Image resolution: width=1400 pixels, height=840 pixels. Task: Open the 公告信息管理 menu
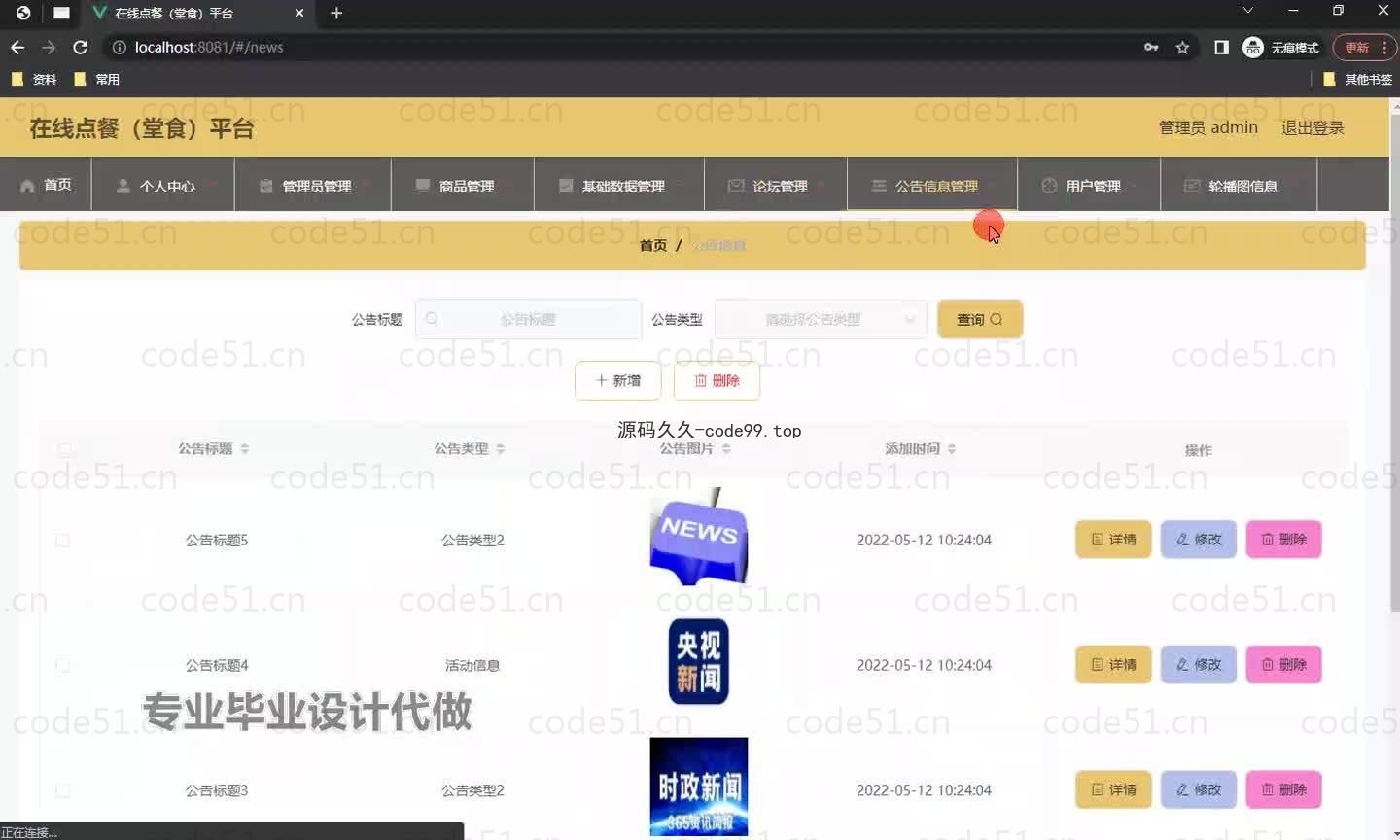point(931,185)
